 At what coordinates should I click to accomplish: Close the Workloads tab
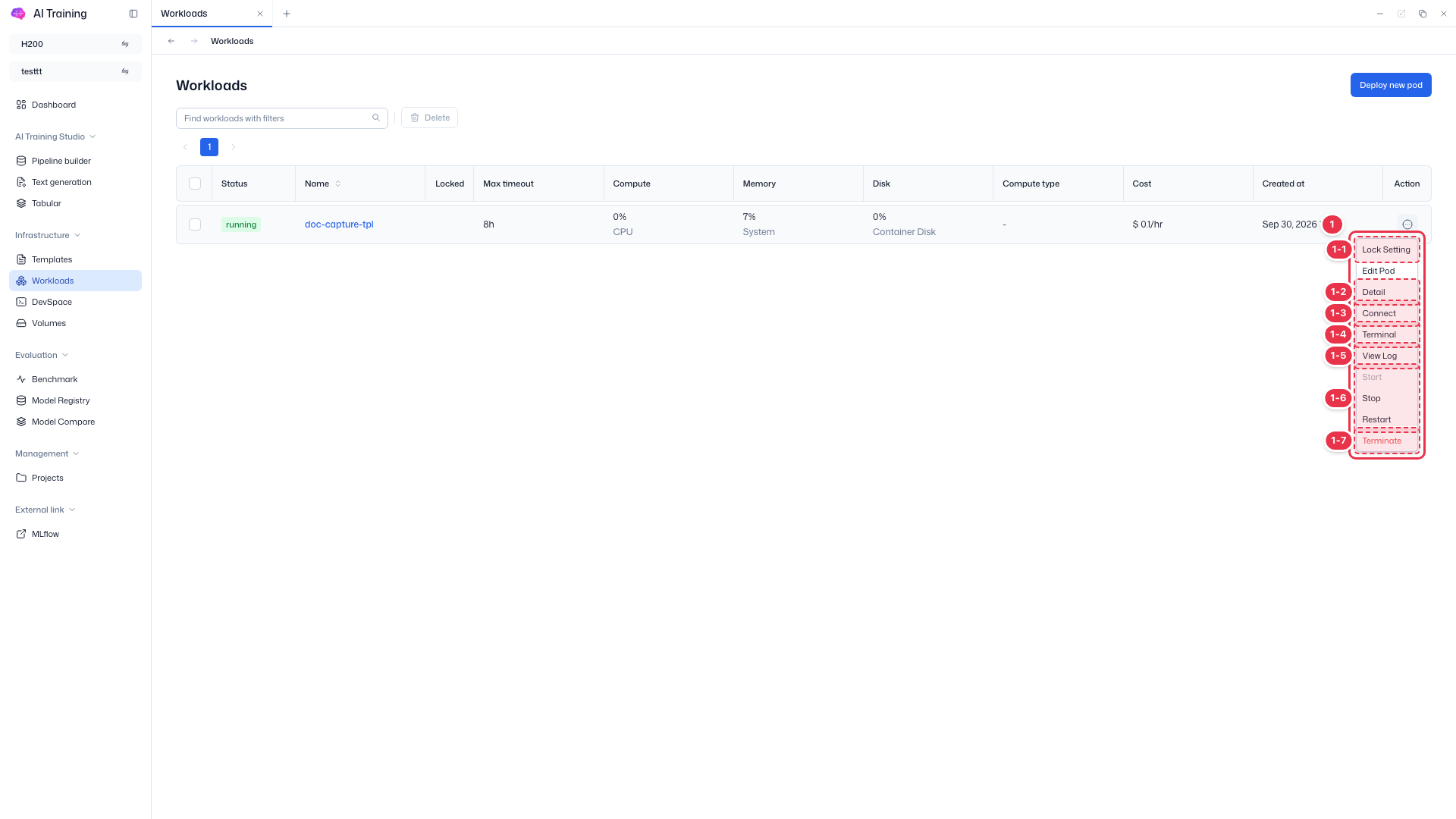point(260,14)
